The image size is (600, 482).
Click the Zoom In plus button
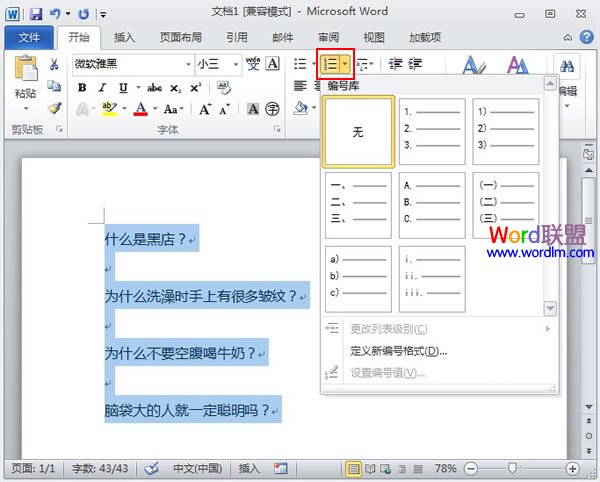[572, 468]
